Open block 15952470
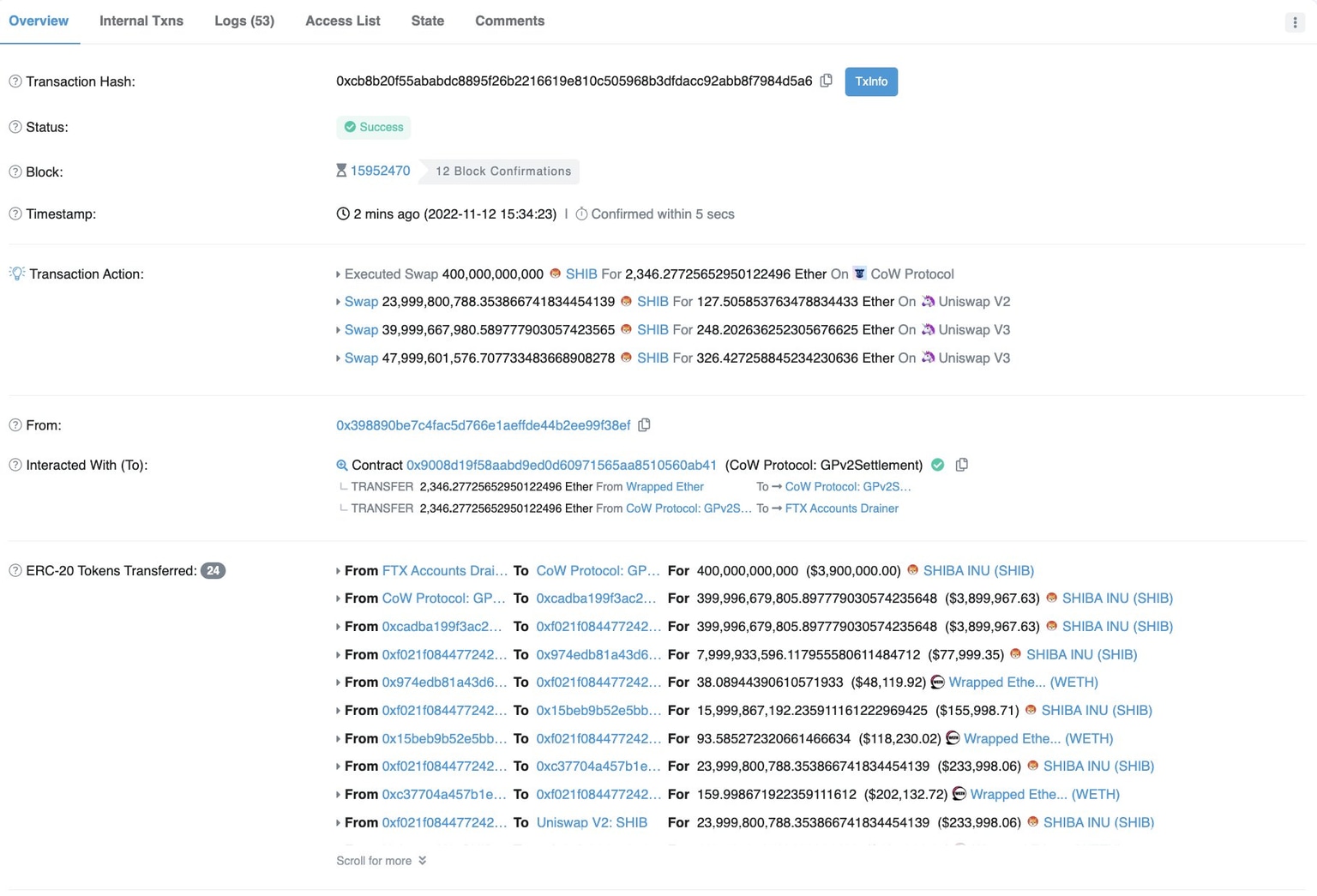 [380, 171]
